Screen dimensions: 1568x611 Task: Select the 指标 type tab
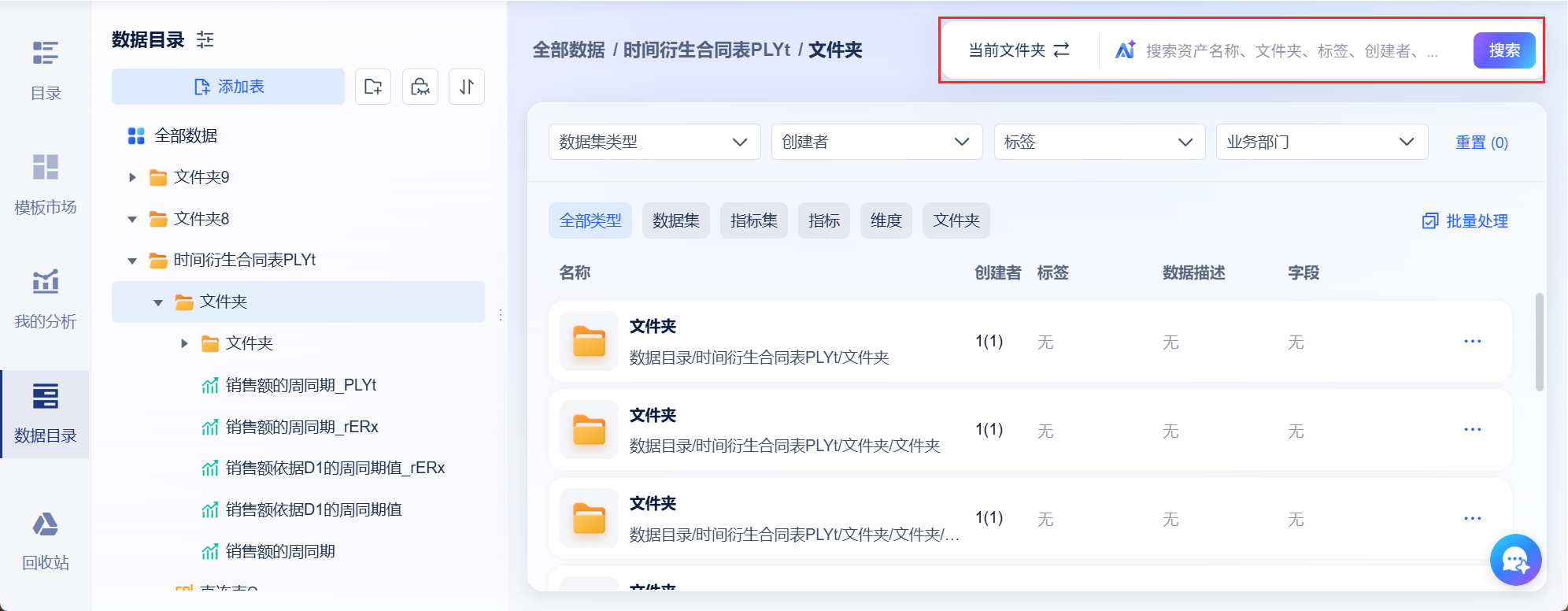[824, 220]
